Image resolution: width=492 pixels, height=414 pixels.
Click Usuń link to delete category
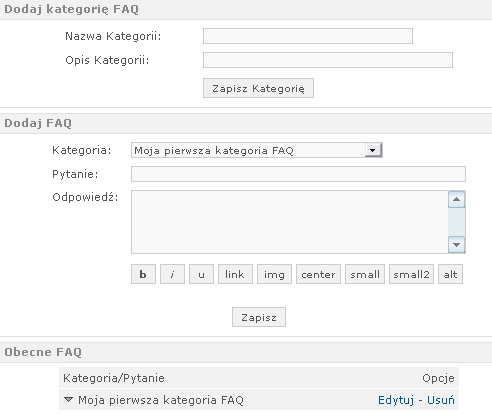(441, 400)
